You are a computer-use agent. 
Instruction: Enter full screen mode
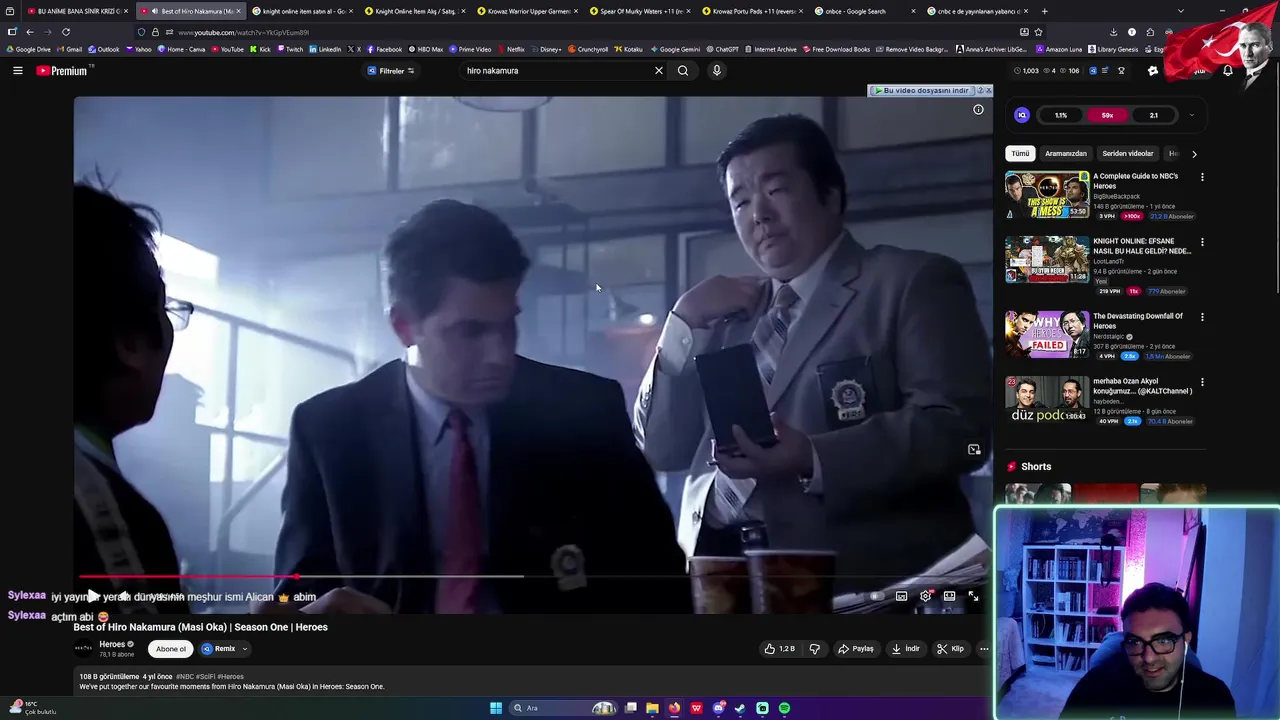(973, 596)
